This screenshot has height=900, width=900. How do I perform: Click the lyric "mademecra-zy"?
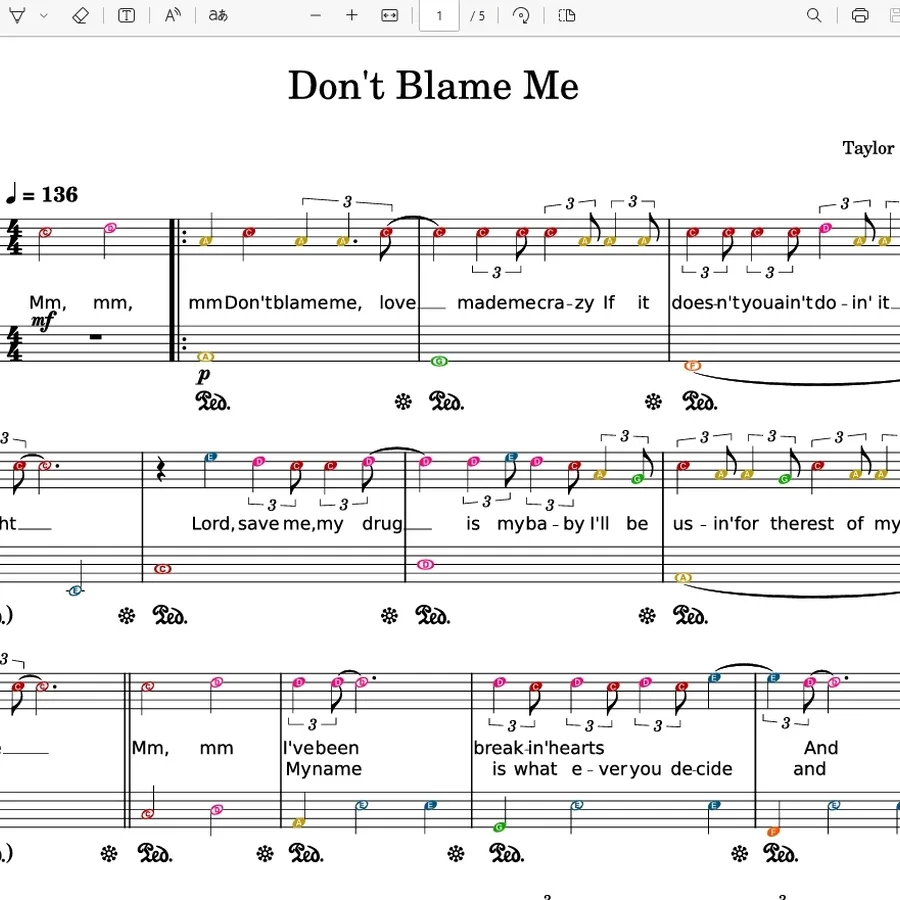click(x=525, y=302)
